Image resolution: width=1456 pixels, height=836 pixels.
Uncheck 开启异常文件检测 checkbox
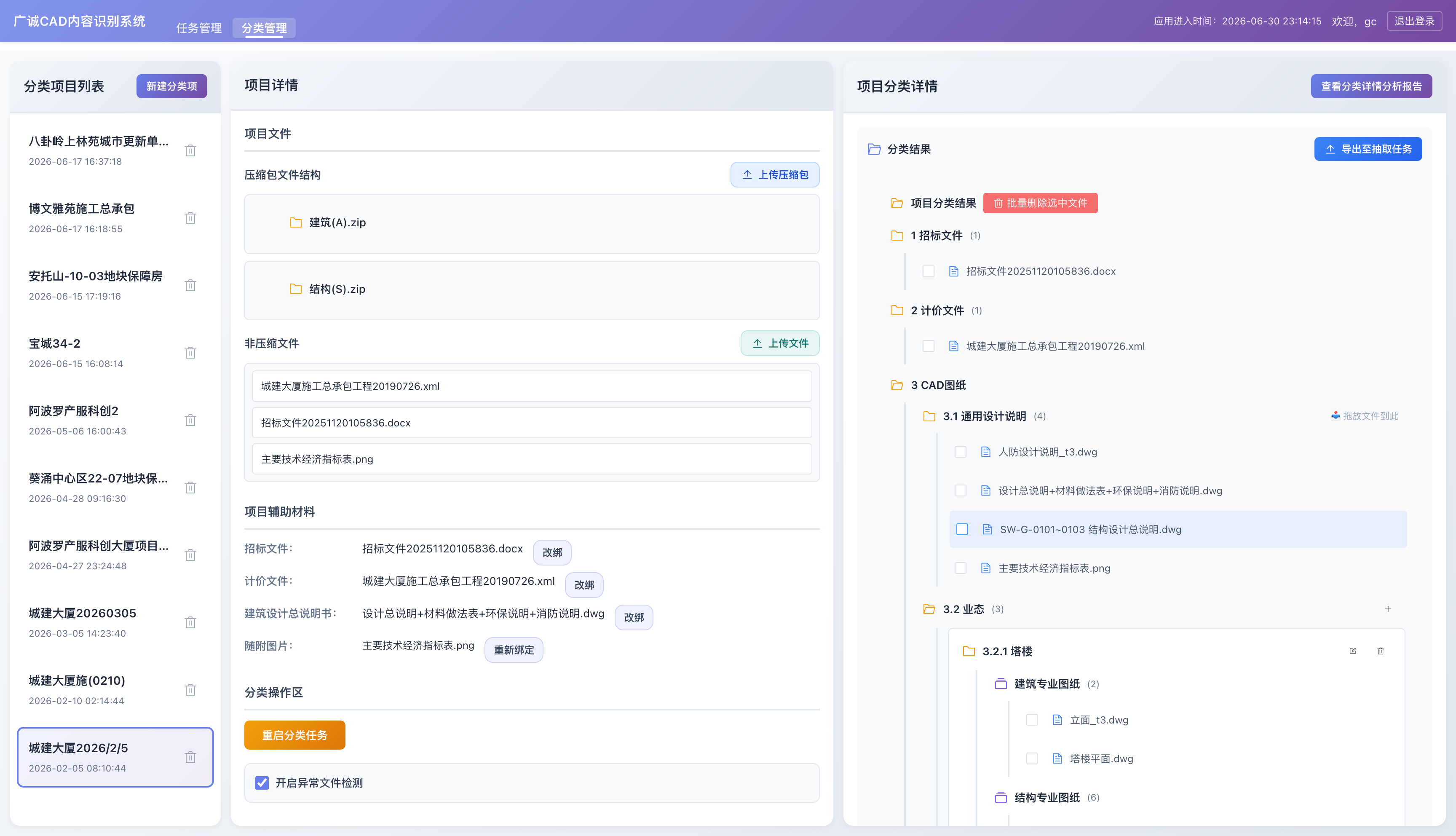262,783
